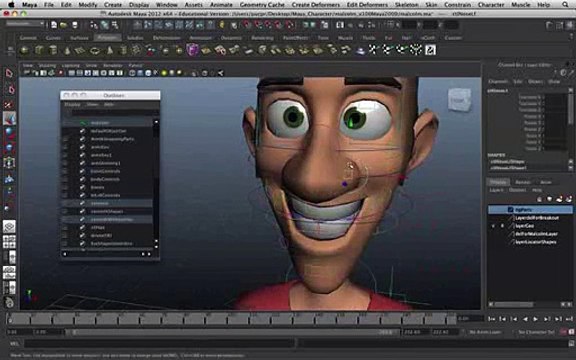Choose the Universal Manipulator tool
The image size is (576, 360).
(9, 163)
